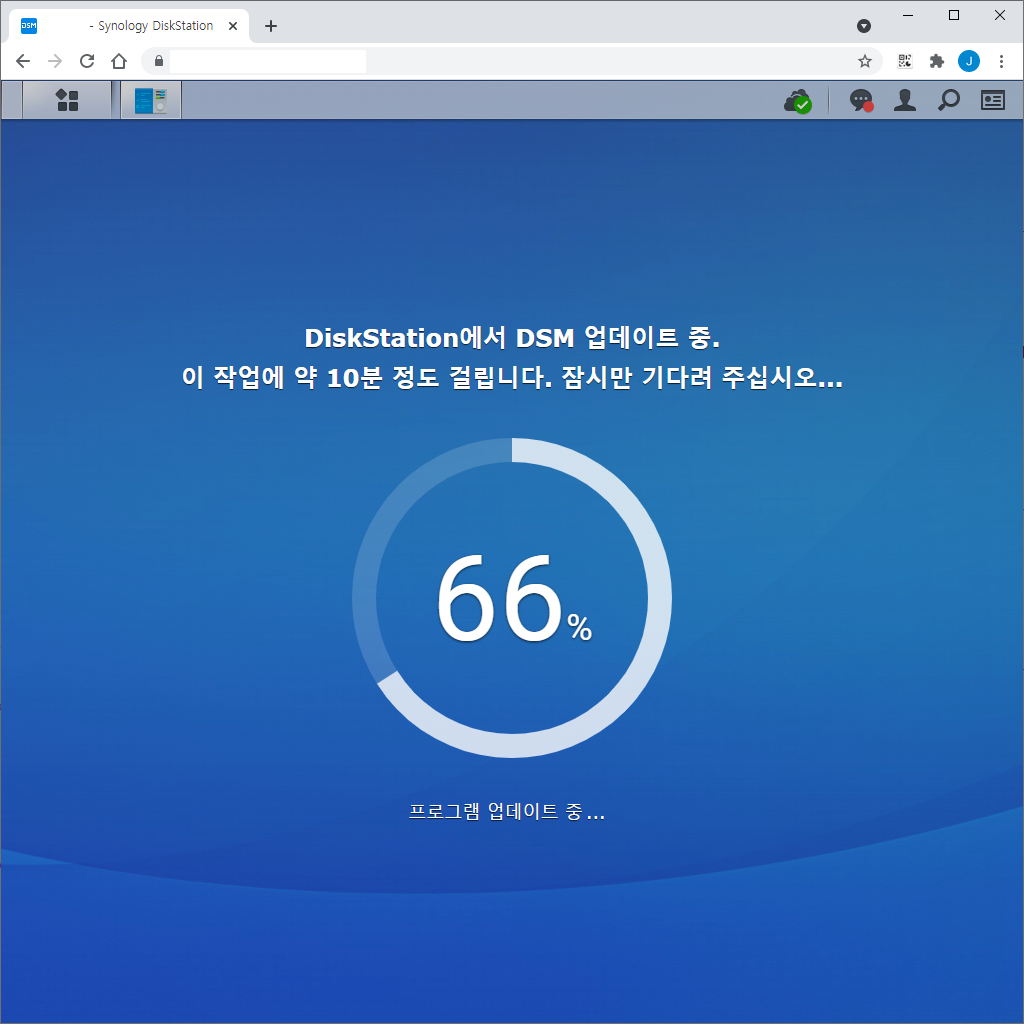This screenshot has height=1024, width=1024.
Task: Open the Control Panel taskbar app
Action: (x=151, y=100)
